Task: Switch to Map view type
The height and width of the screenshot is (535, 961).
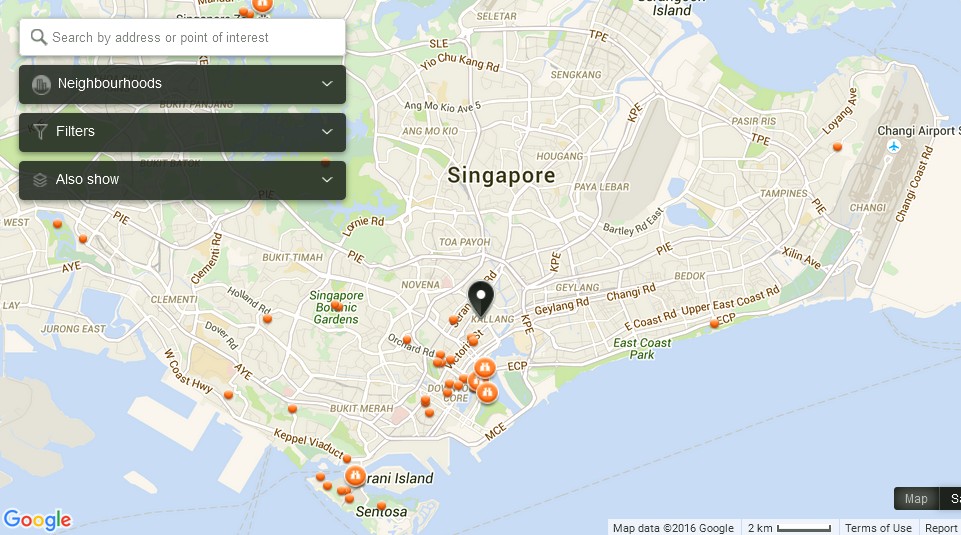Action: click(x=916, y=499)
